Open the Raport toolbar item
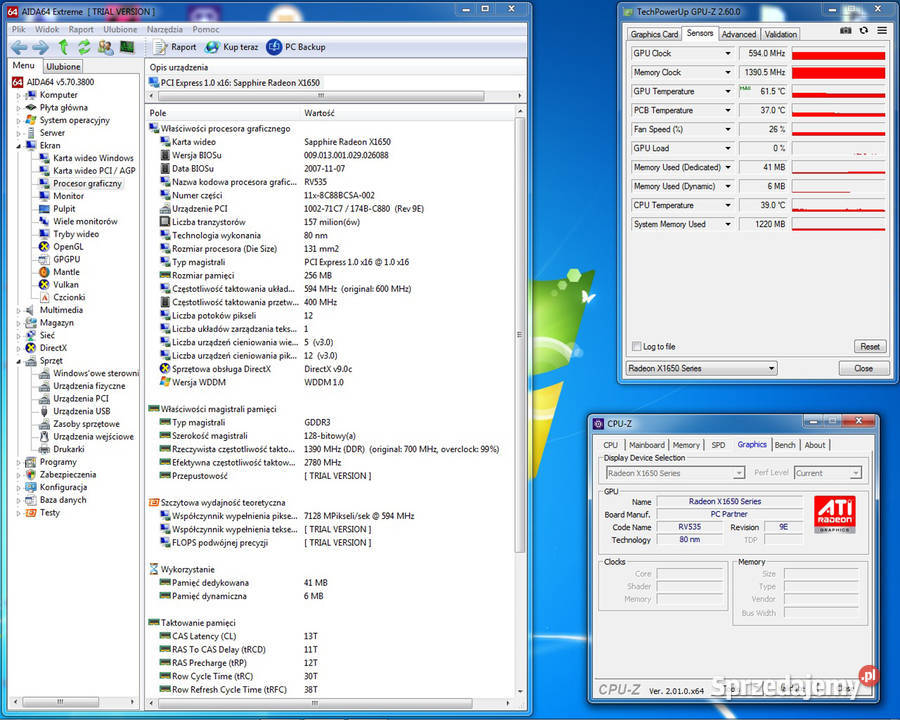This screenshot has width=900, height=720. (x=175, y=47)
